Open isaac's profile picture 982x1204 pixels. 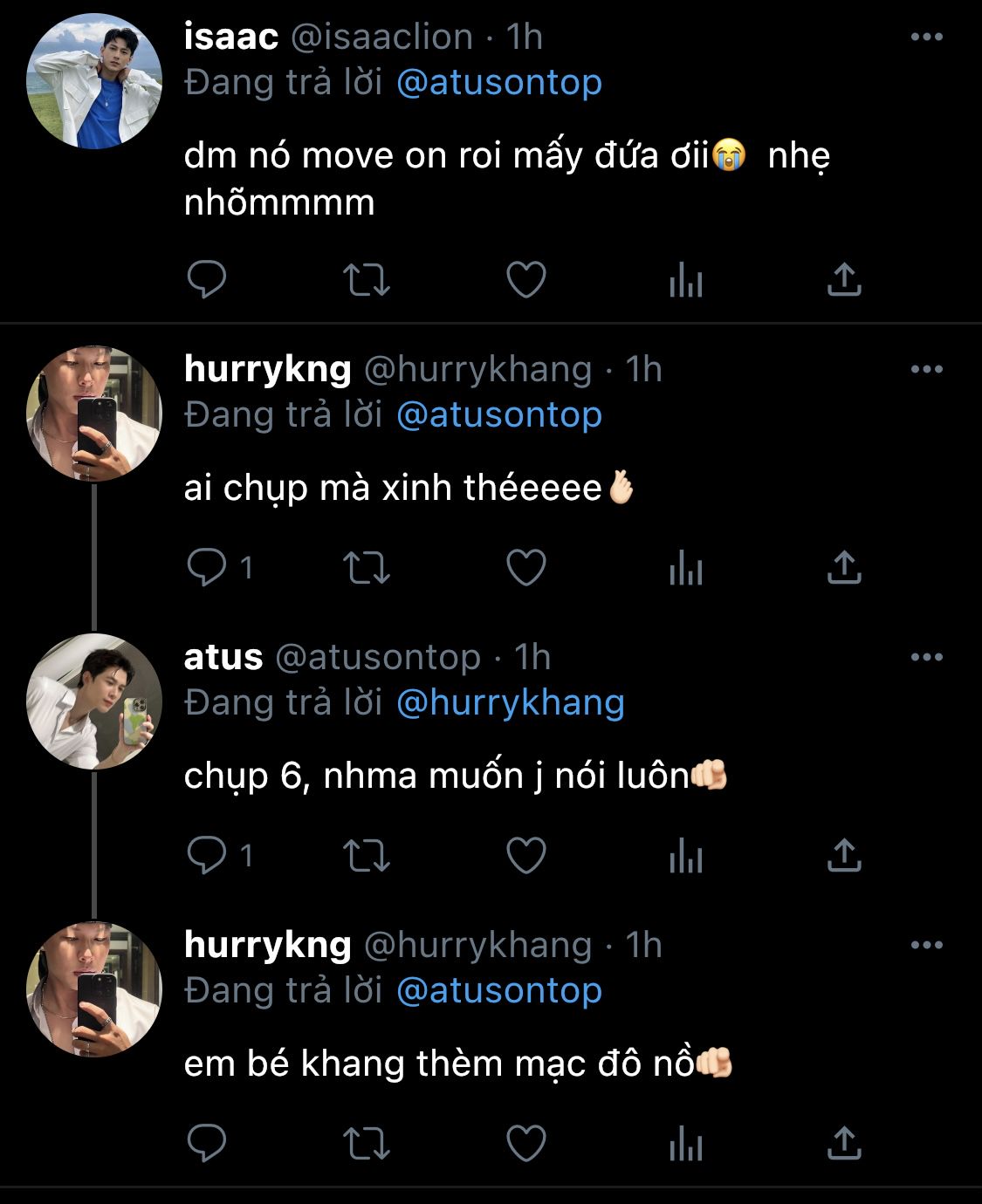pos(94,81)
